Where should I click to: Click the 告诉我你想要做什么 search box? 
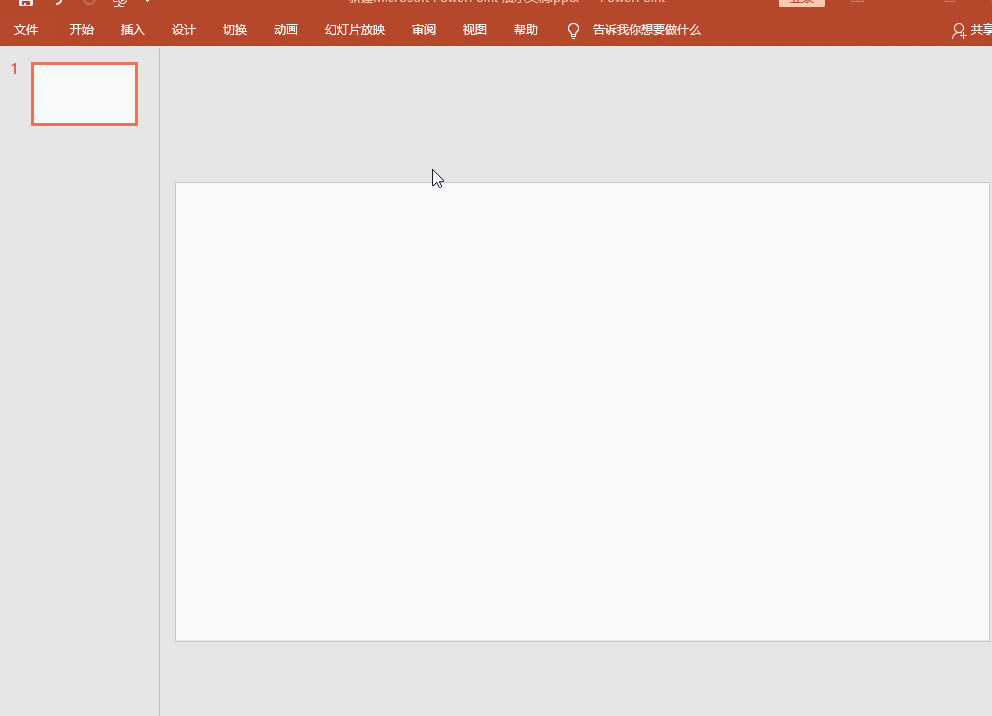pyautogui.click(x=646, y=30)
